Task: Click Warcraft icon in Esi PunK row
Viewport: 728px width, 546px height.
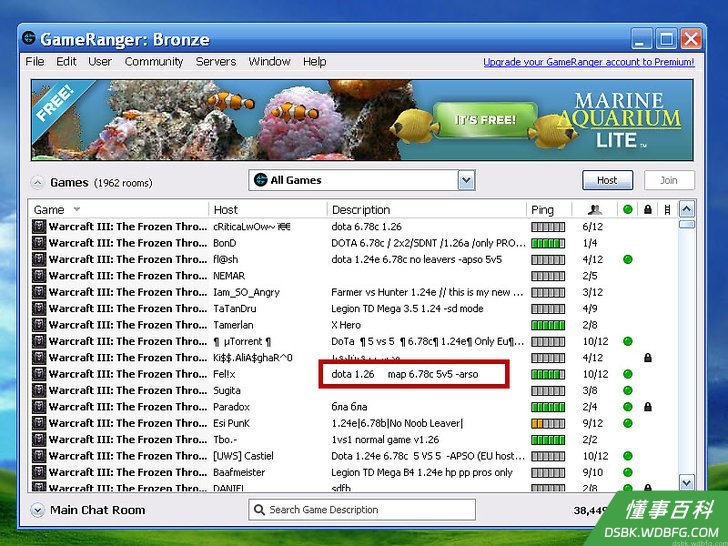Action: tap(39, 423)
